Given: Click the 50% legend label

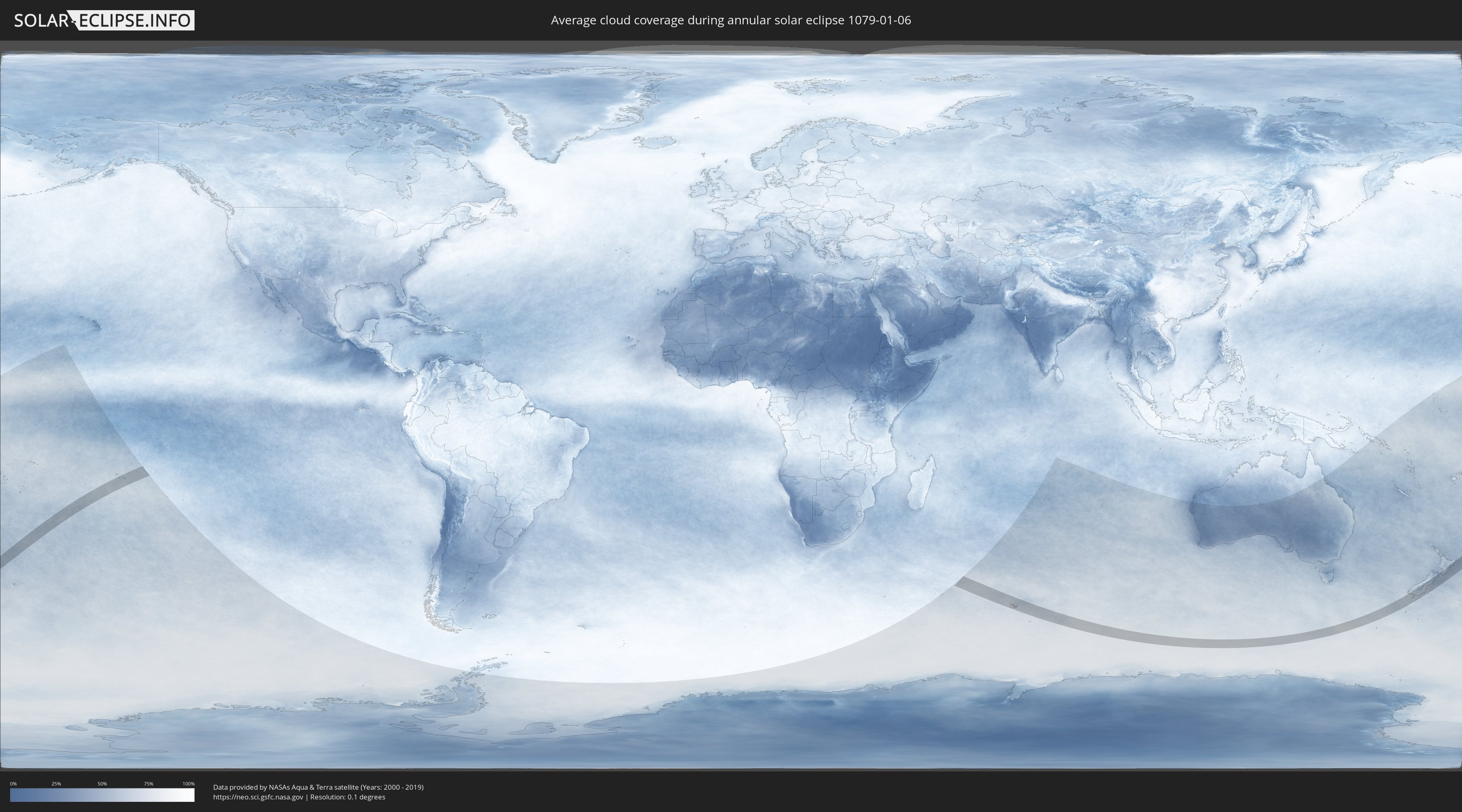Looking at the screenshot, I should click(102, 784).
